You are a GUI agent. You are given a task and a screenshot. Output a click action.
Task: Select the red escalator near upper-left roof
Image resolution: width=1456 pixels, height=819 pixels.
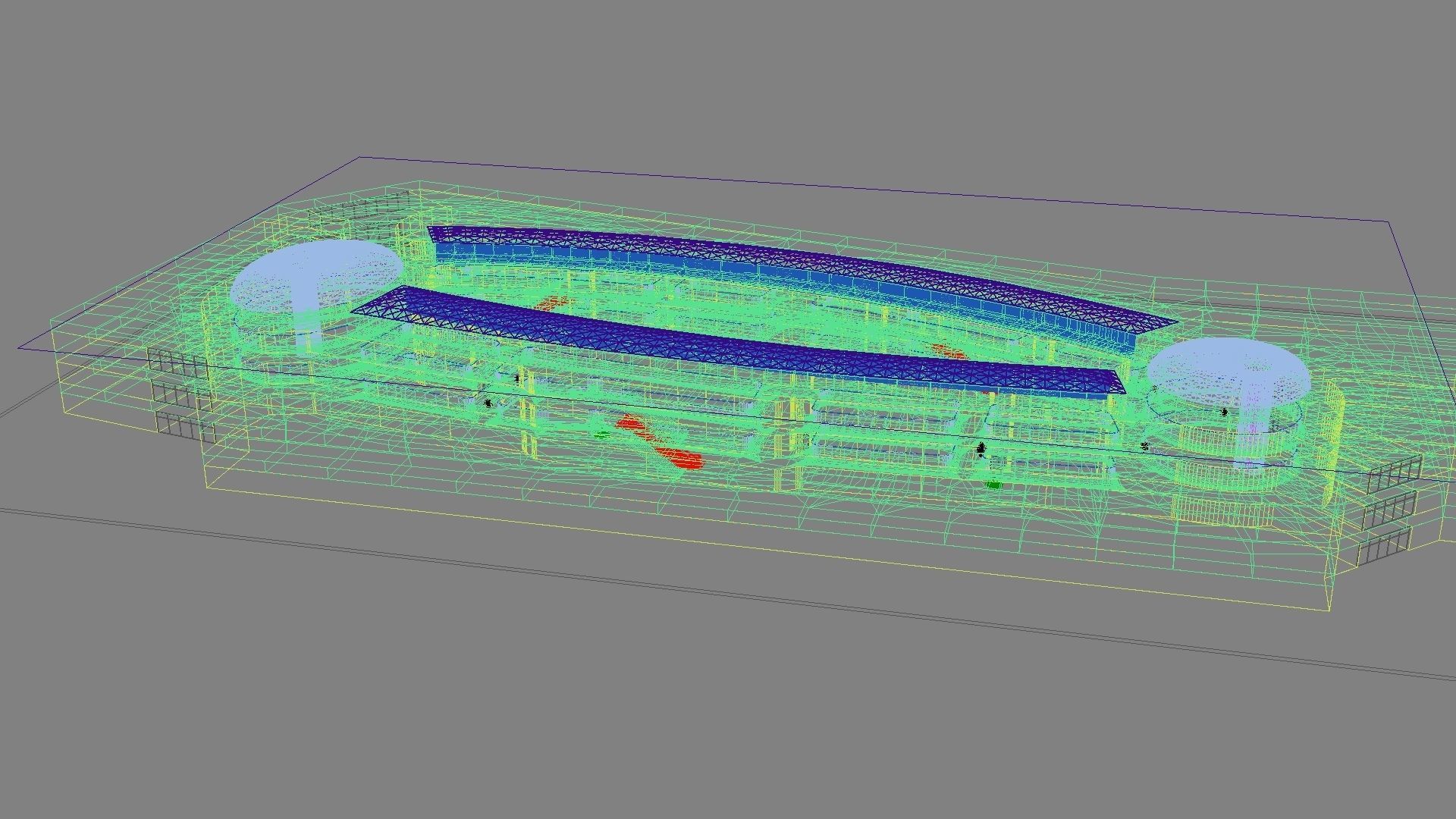[552, 303]
